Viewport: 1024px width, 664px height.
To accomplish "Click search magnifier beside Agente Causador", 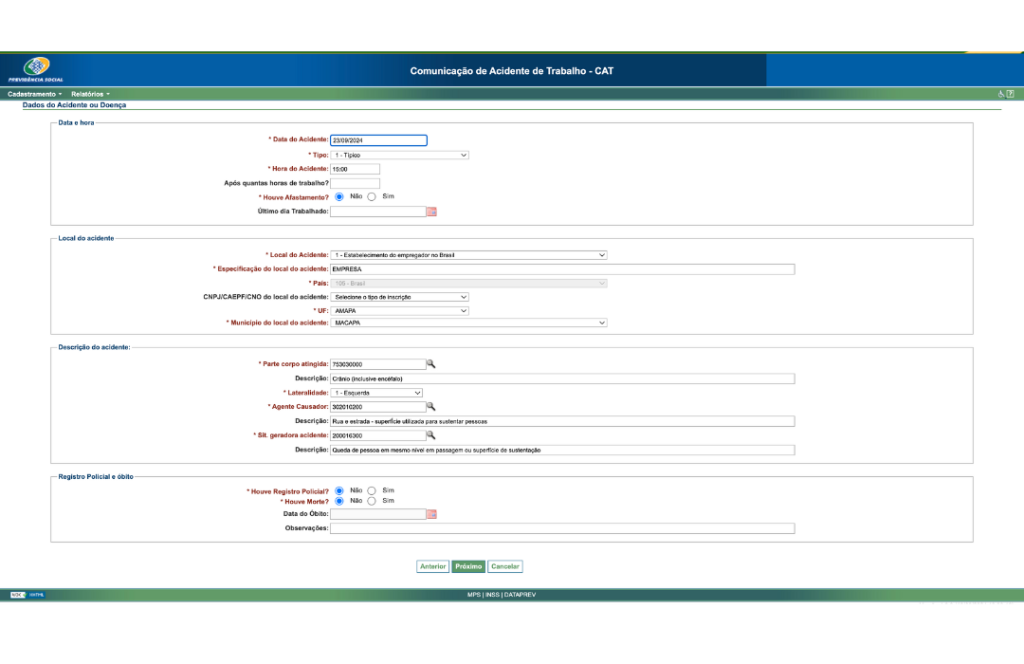I will pyautogui.click(x=432, y=407).
